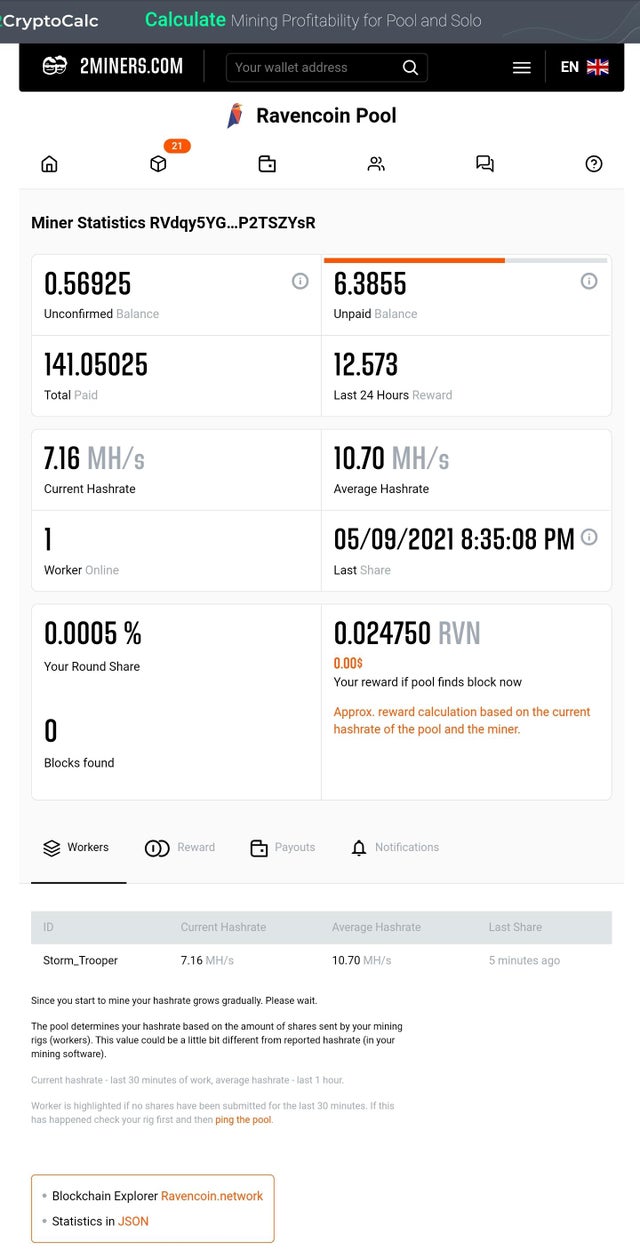Open the Notifications tab

[x=395, y=848]
